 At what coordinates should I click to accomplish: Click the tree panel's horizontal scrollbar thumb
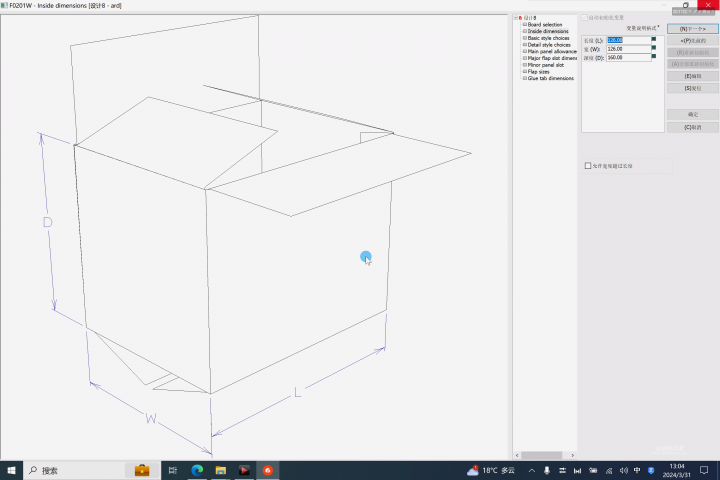coord(541,455)
